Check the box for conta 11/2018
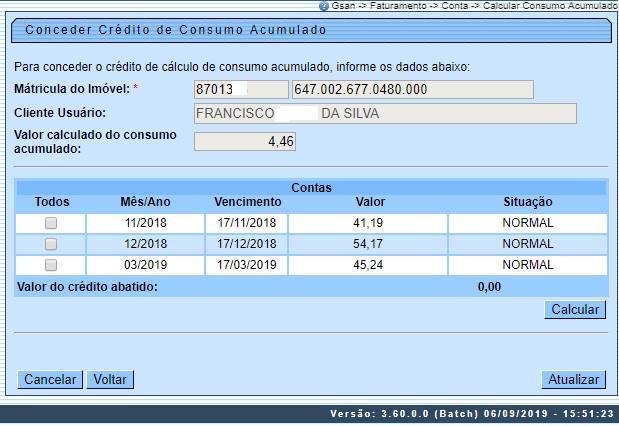 [51, 223]
